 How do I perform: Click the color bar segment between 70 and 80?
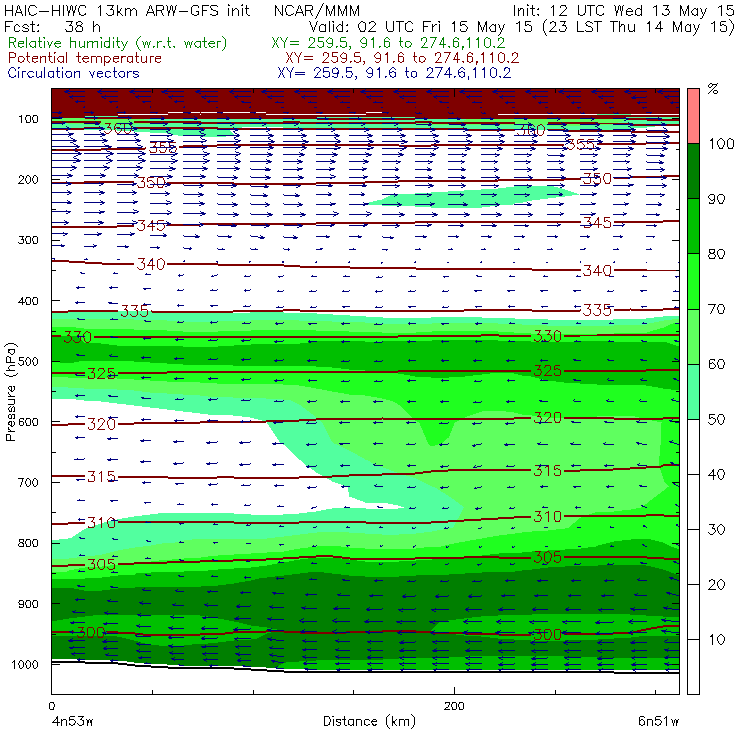coord(693,281)
